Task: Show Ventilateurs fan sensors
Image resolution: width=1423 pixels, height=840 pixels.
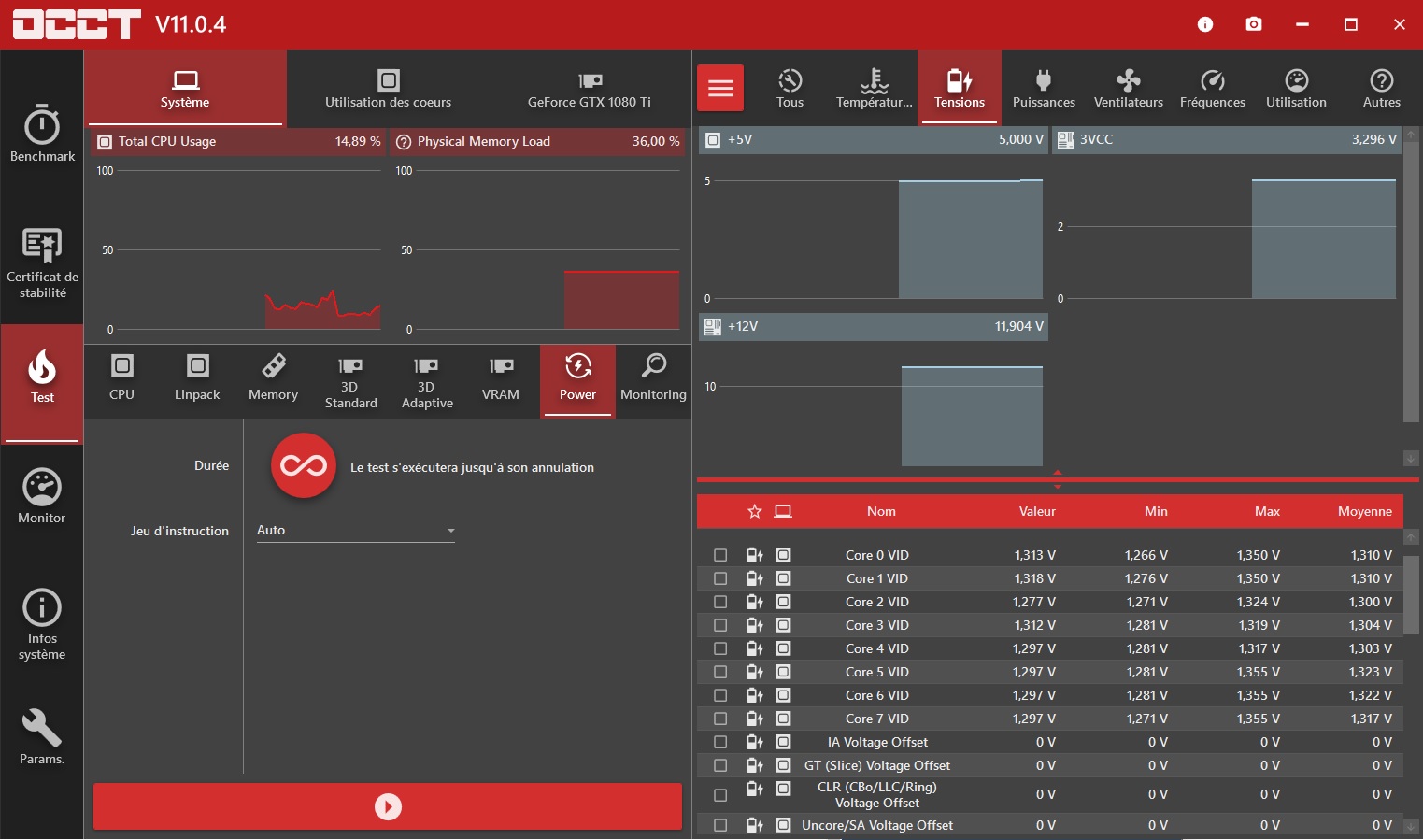Action: [x=1128, y=89]
